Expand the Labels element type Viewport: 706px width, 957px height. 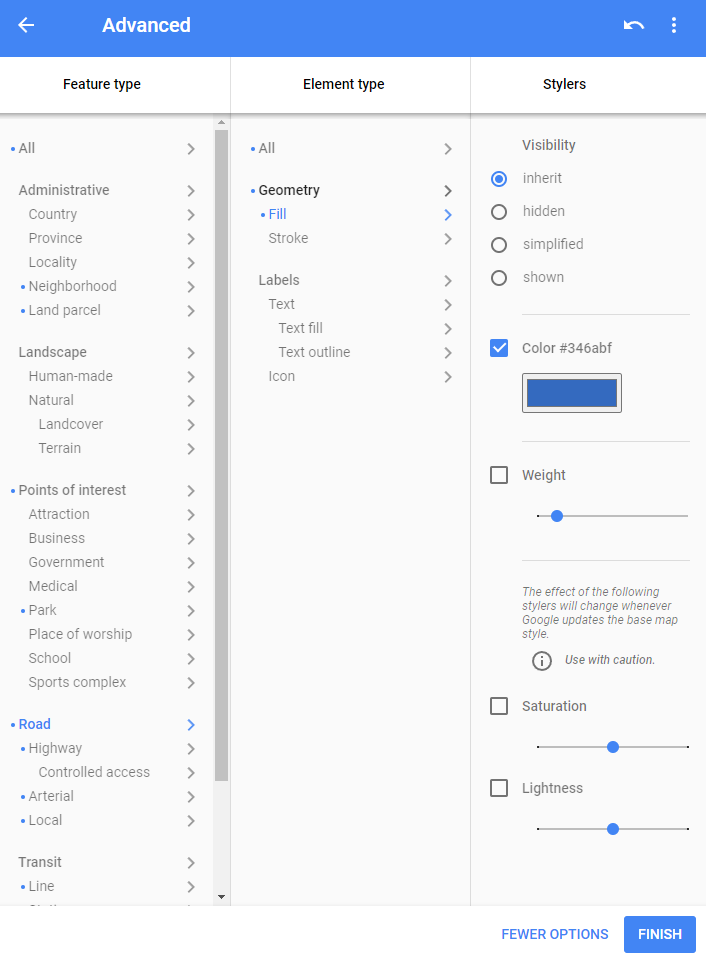(x=279, y=280)
